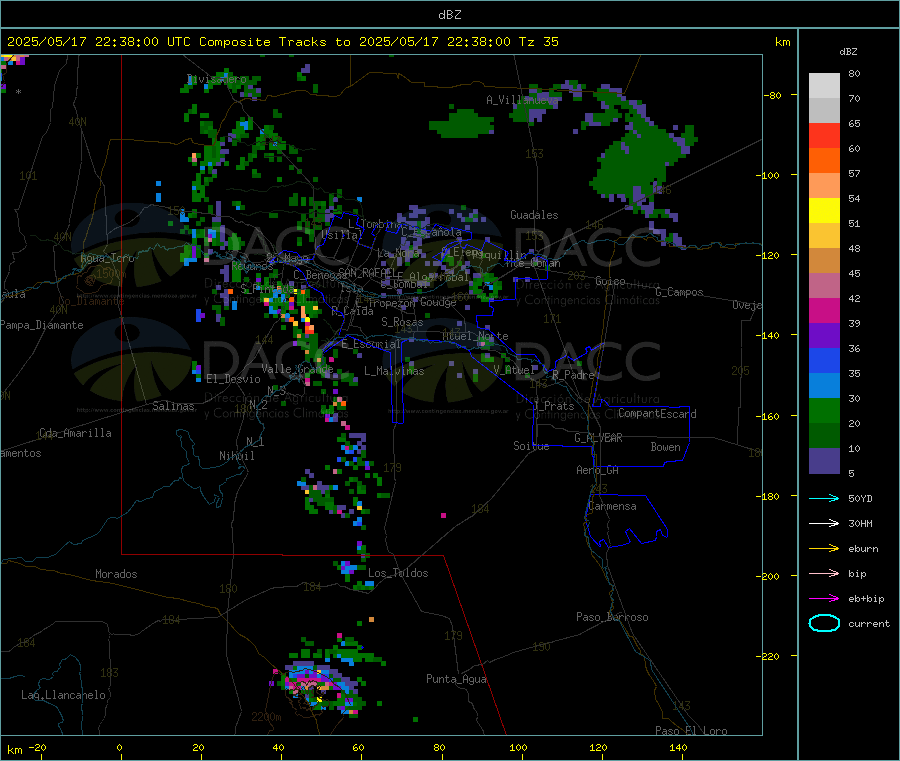
Task: Pick the 36 dBZ blue color swatch
Action: pyautogui.click(x=824, y=360)
